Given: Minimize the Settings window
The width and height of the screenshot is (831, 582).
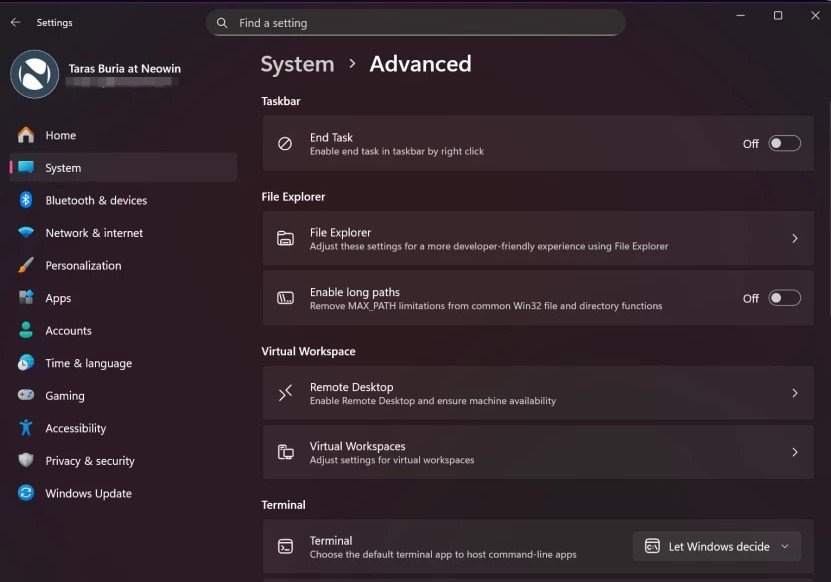Looking at the screenshot, I should 740,15.
